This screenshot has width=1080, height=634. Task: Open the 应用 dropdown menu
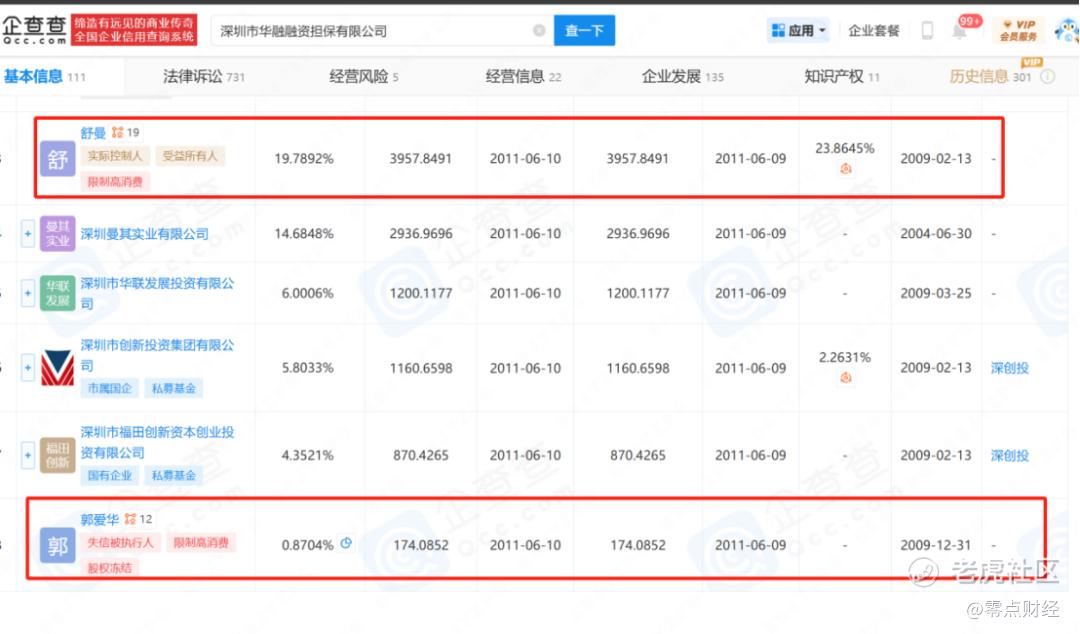(798, 30)
